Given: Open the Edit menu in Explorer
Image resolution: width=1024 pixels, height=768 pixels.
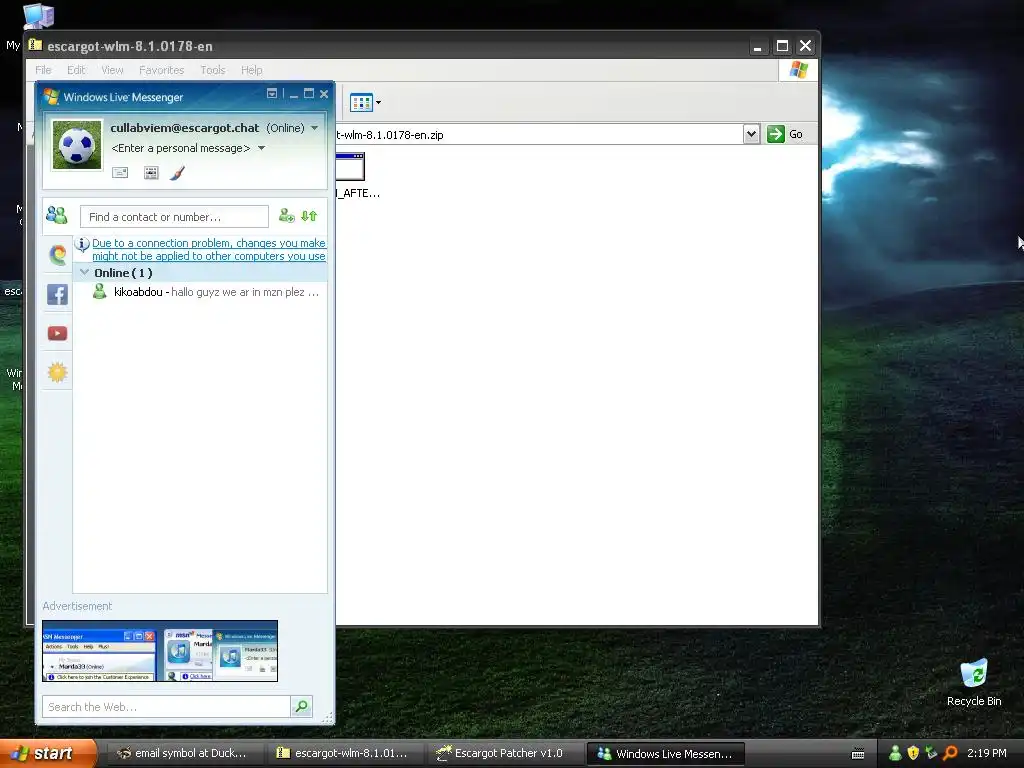Looking at the screenshot, I should (x=76, y=70).
